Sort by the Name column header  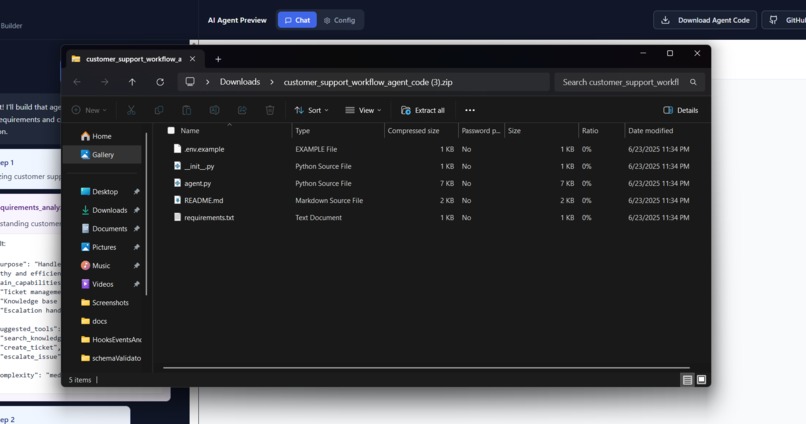click(190, 131)
